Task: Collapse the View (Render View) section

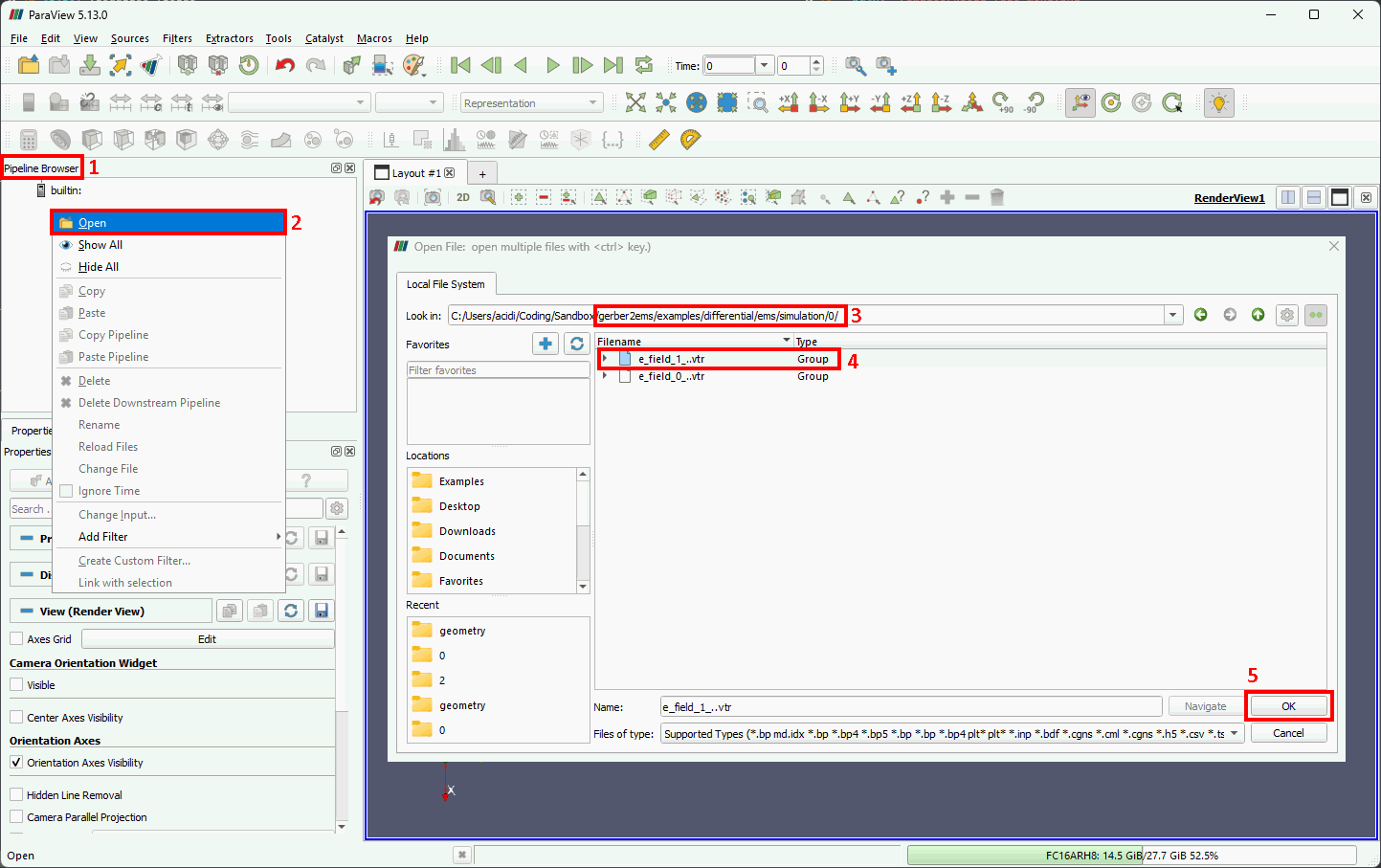Action: [x=28, y=611]
